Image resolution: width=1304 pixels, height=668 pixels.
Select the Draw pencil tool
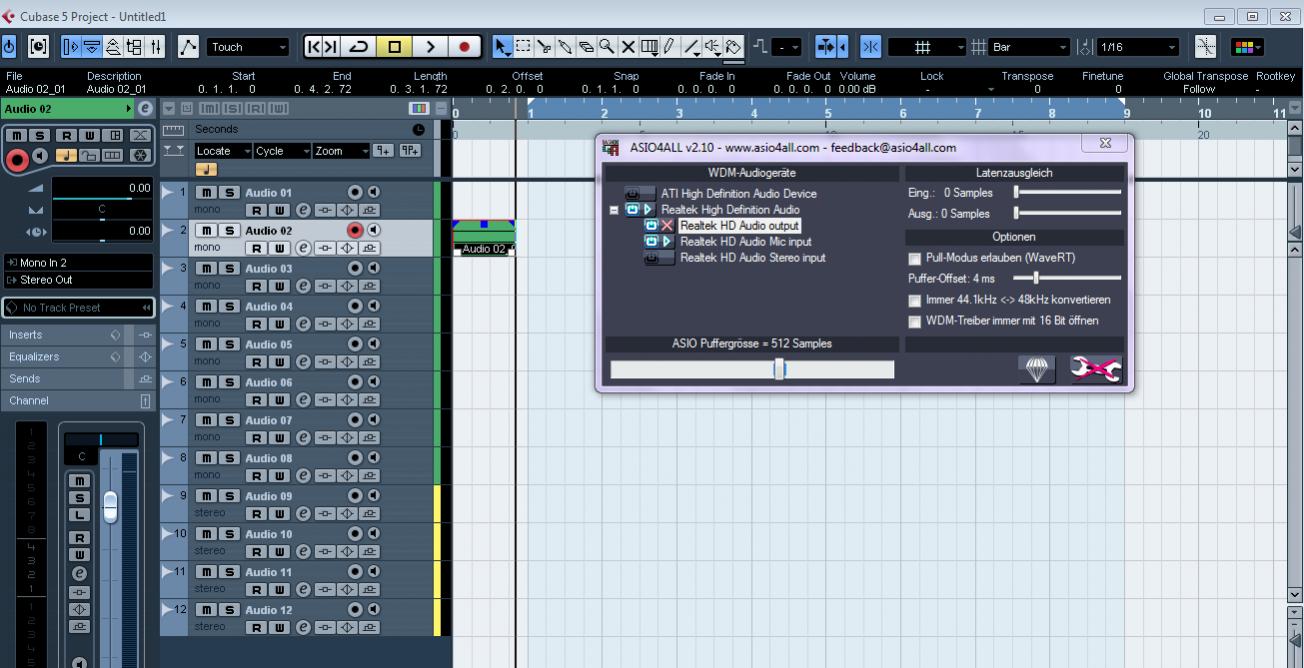coord(670,47)
